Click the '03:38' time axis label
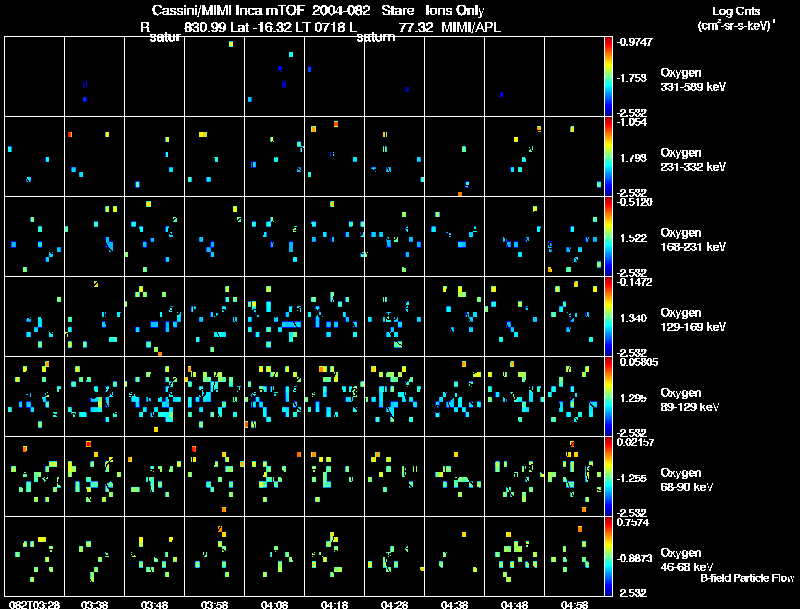800x609 pixels. pyautogui.click(x=94, y=604)
